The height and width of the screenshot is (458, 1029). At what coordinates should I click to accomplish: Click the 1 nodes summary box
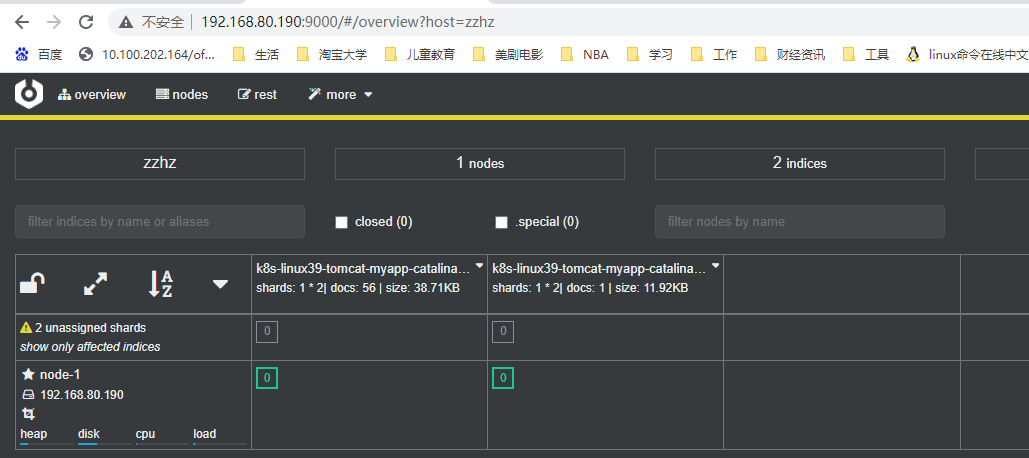pyautogui.click(x=480, y=163)
